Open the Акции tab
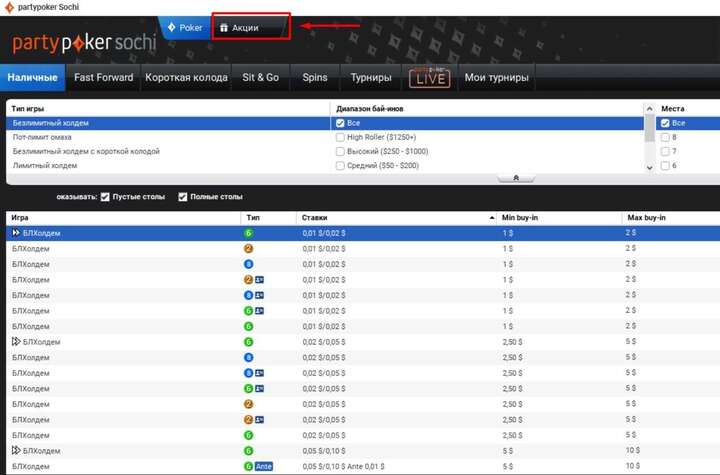 (x=250, y=28)
